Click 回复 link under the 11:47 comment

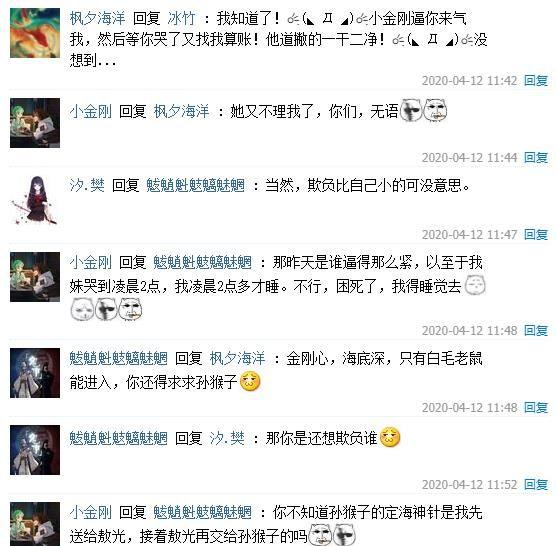tap(536, 235)
